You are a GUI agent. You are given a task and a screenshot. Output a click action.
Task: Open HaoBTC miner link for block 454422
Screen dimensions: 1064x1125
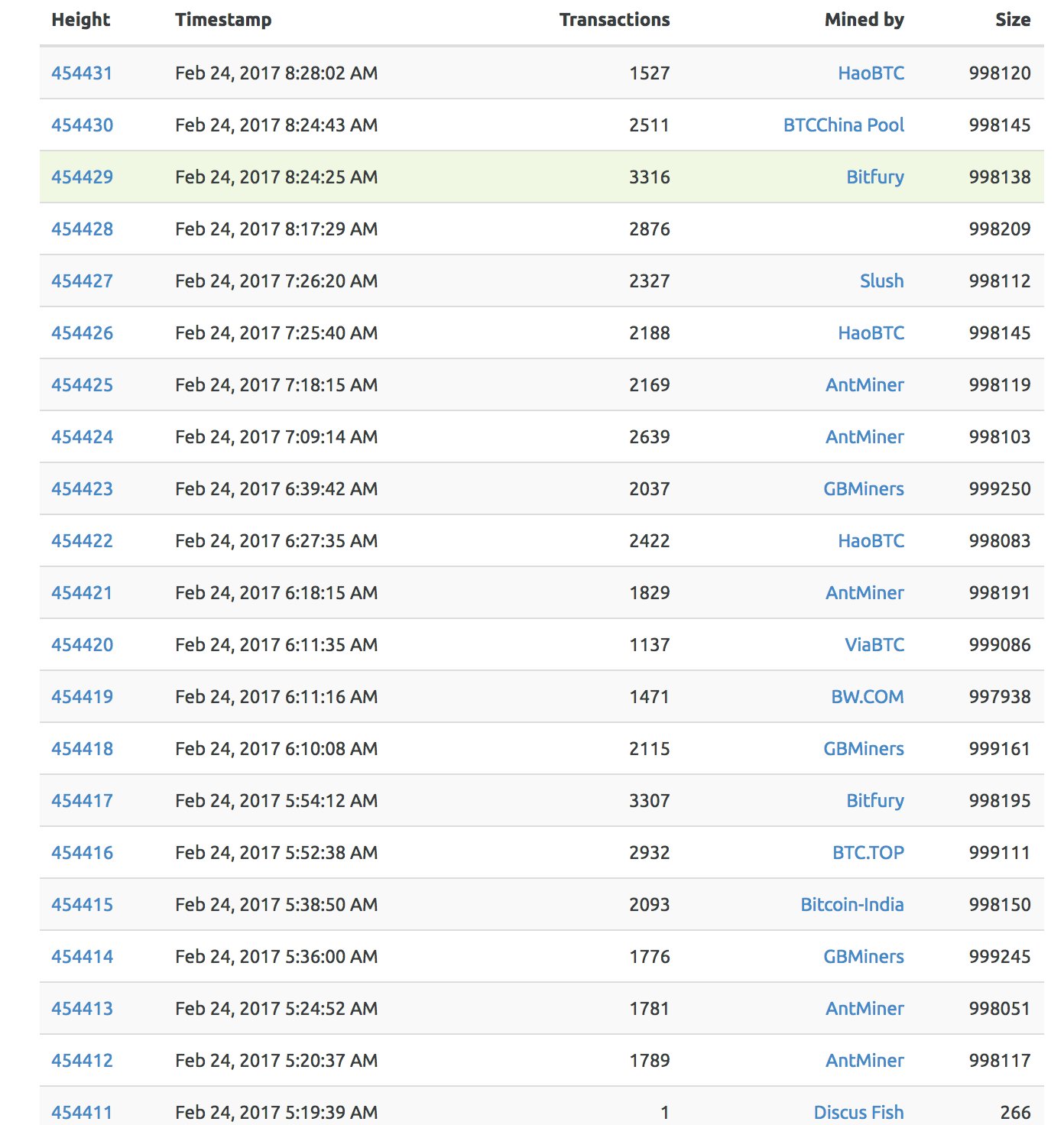coord(871,541)
